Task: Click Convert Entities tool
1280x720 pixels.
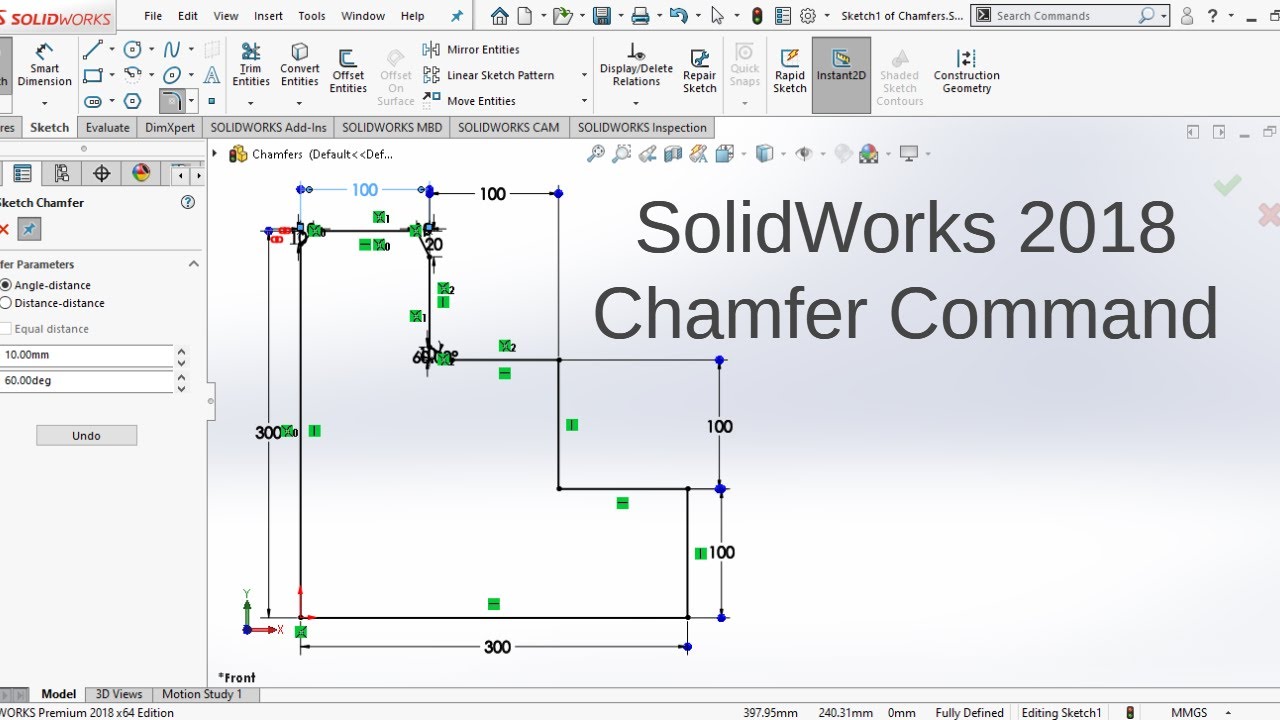Action: point(300,65)
